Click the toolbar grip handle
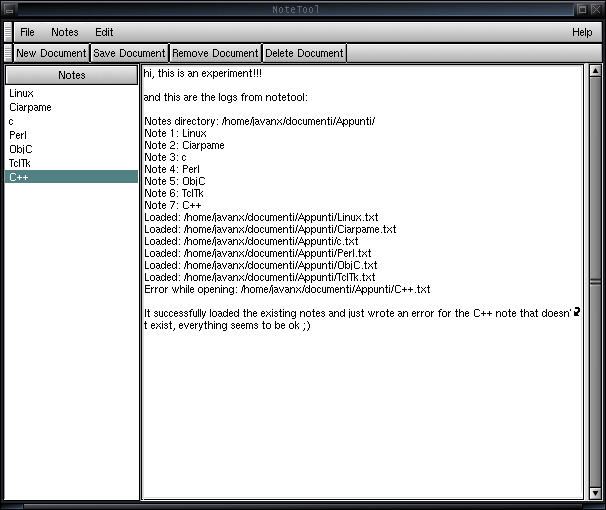The width and height of the screenshot is (606, 510). (9, 53)
